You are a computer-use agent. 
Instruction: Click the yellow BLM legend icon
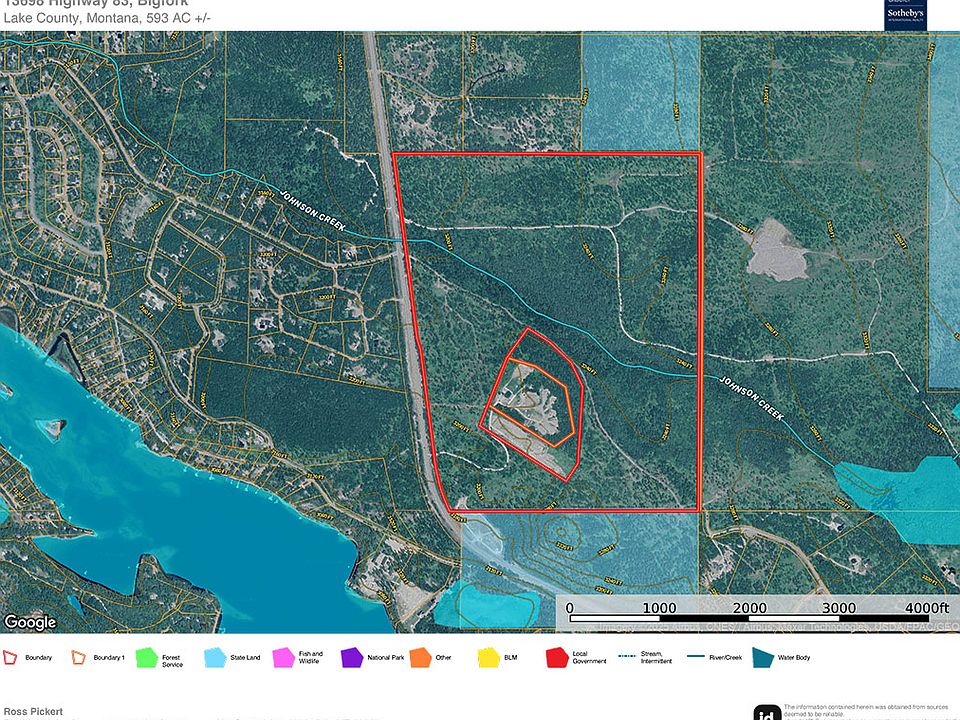coord(489,657)
